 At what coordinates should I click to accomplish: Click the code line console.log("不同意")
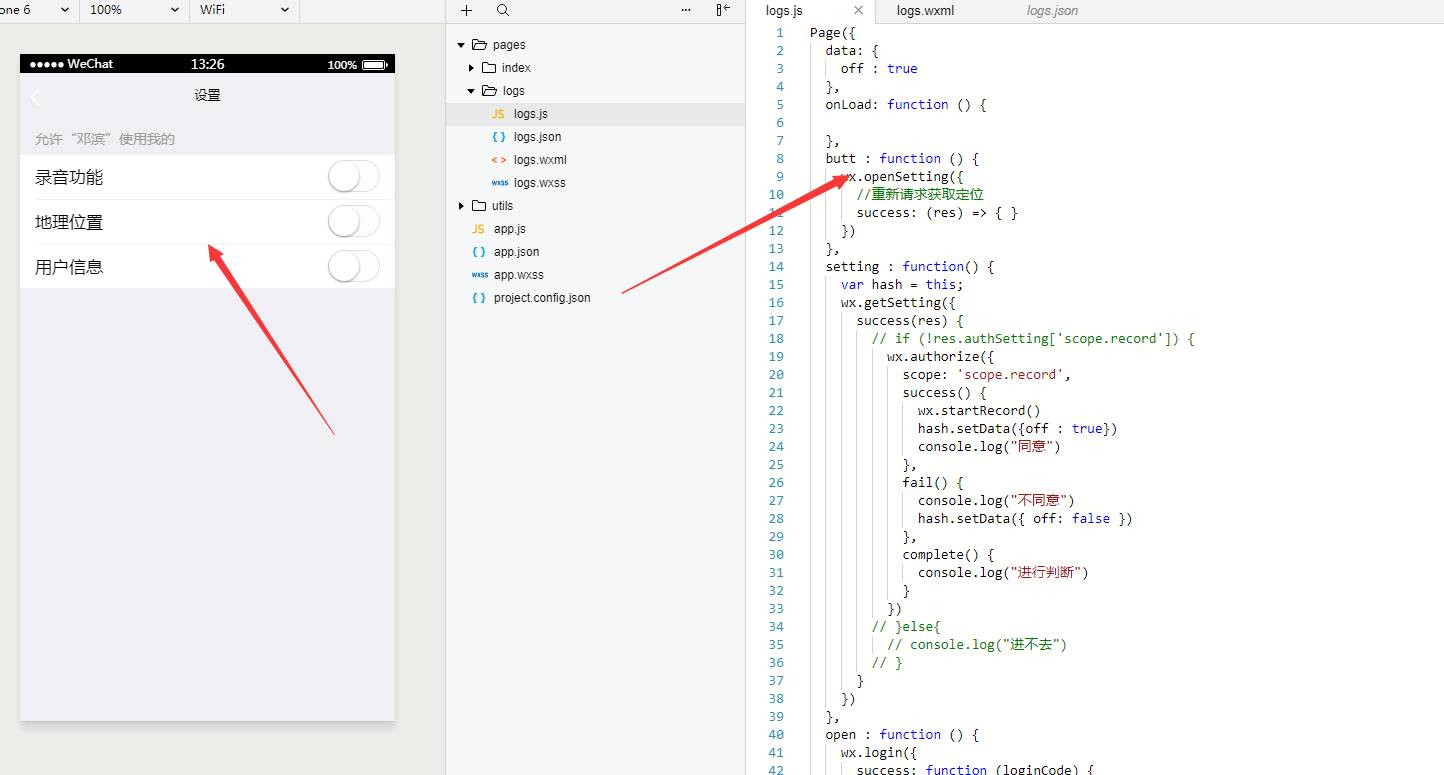996,501
